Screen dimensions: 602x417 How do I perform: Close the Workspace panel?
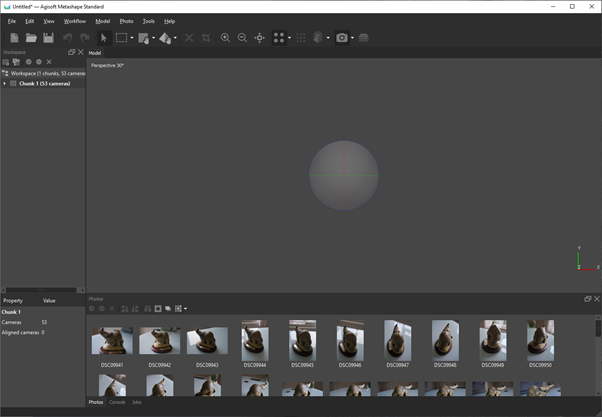coord(81,52)
